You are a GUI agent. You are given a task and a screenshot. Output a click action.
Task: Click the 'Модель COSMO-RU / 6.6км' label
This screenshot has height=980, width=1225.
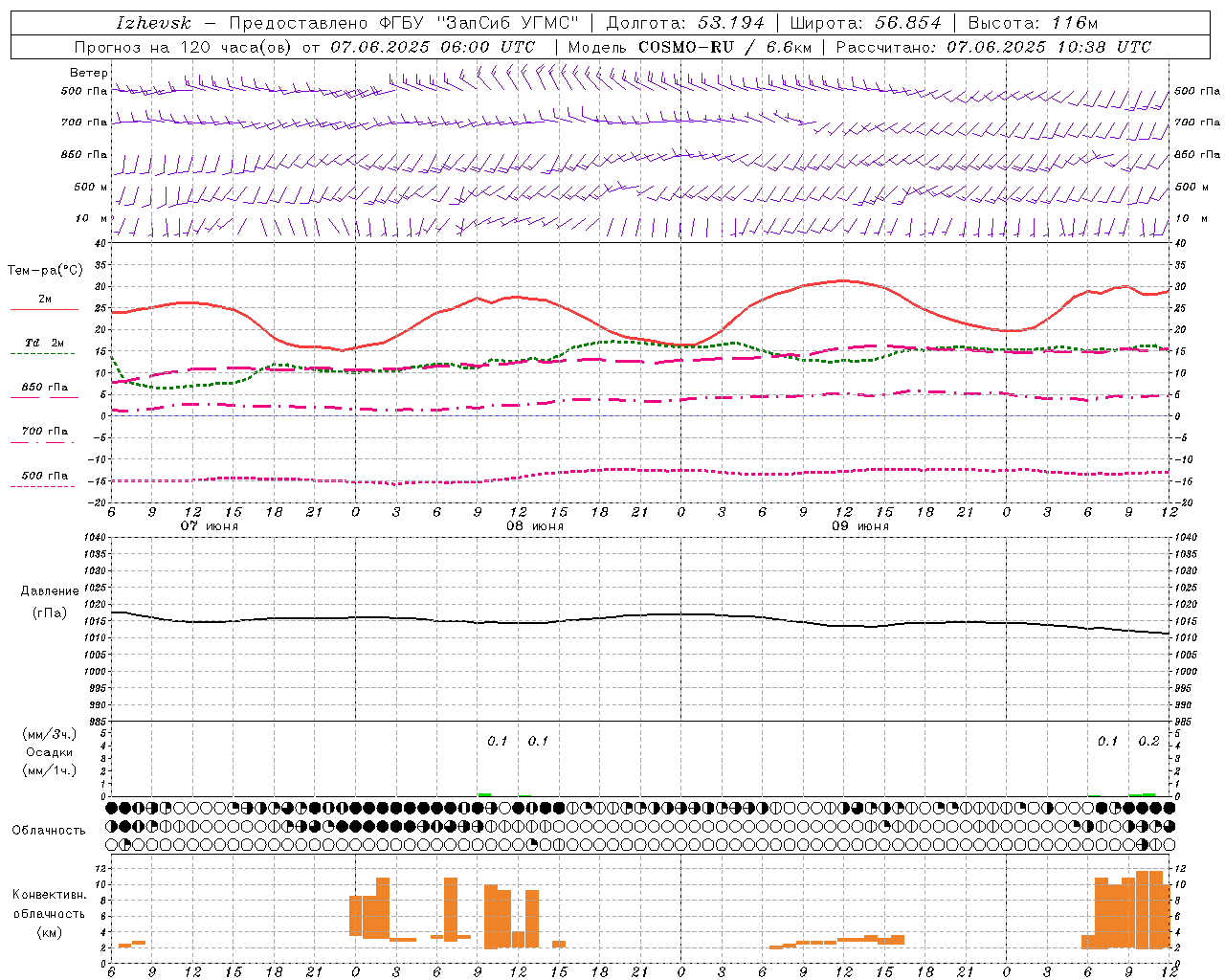[690, 47]
